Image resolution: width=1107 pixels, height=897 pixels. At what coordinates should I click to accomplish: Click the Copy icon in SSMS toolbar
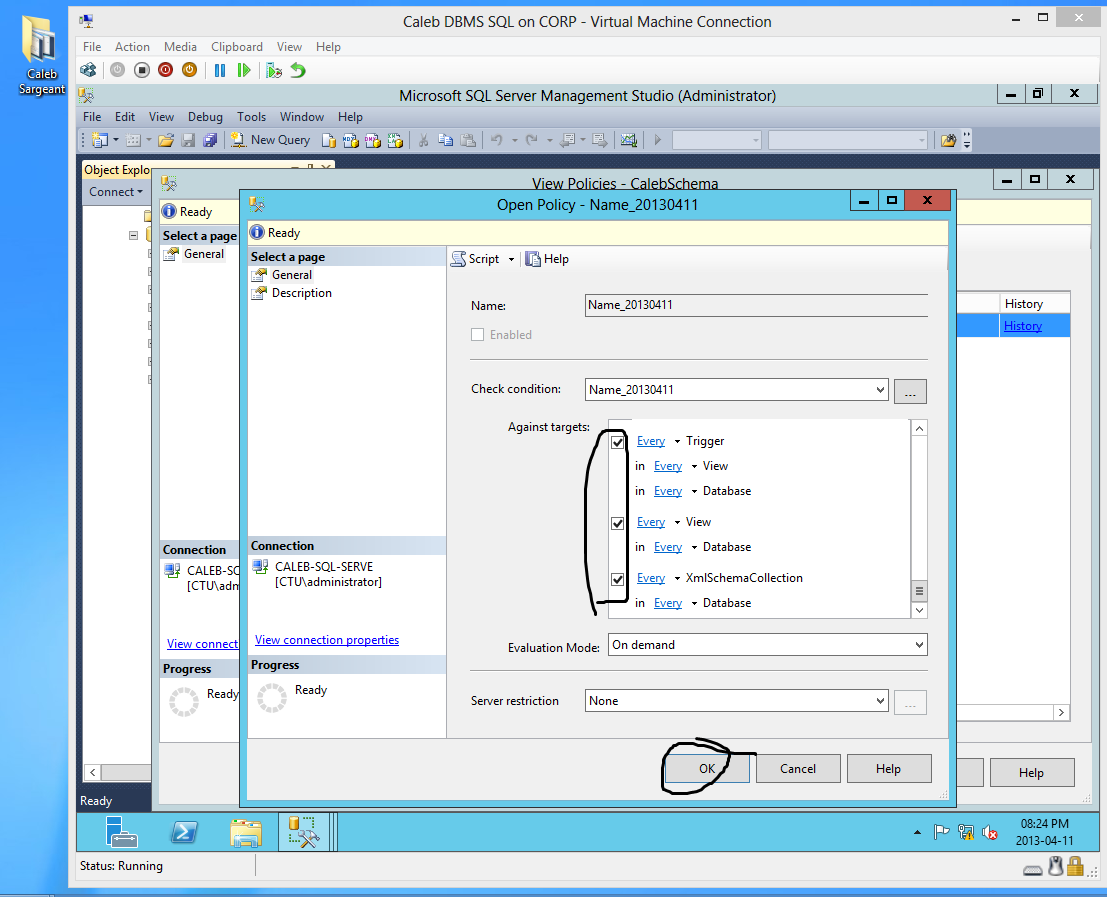tap(445, 140)
